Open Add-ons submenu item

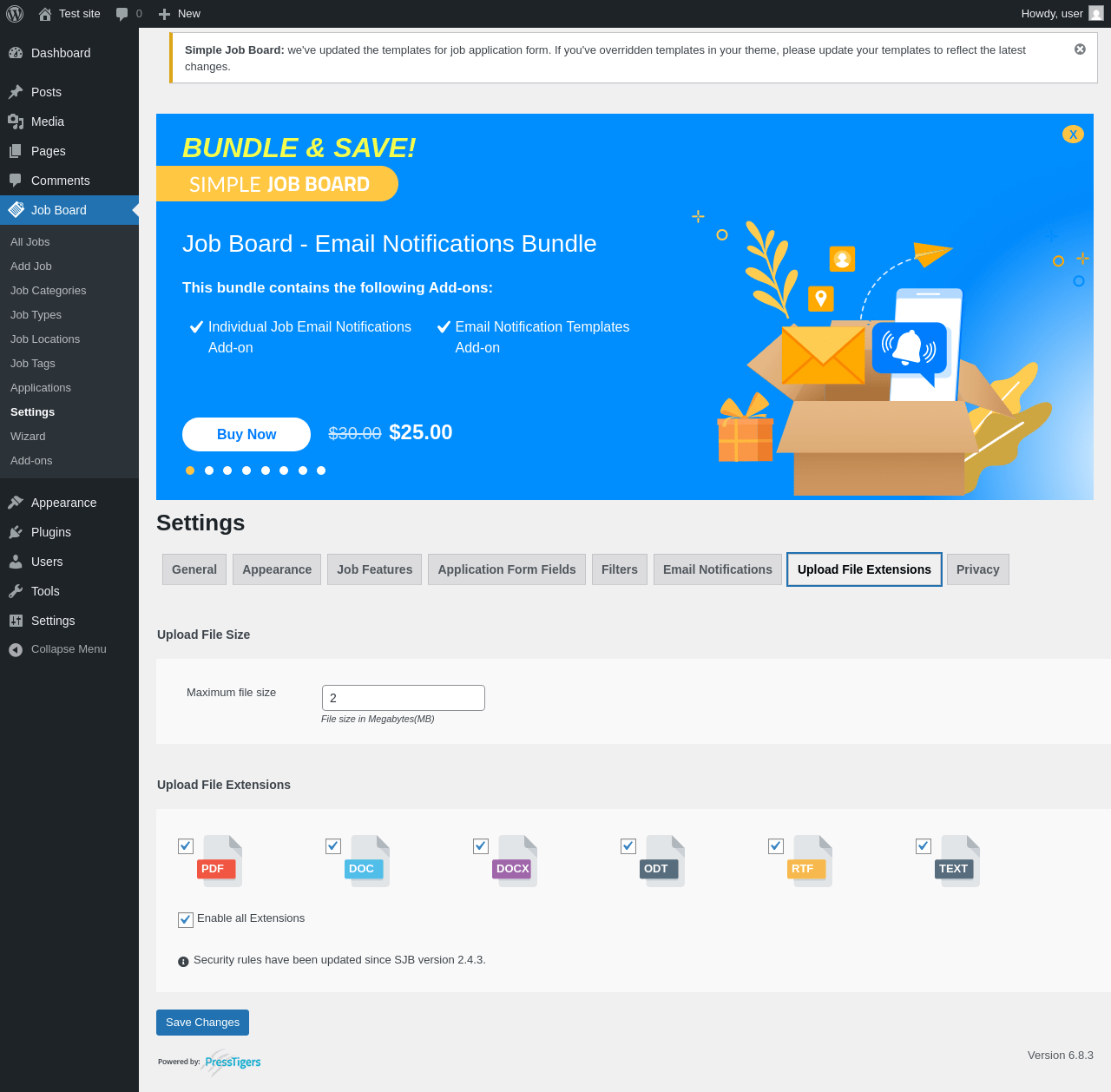tap(69, 461)
